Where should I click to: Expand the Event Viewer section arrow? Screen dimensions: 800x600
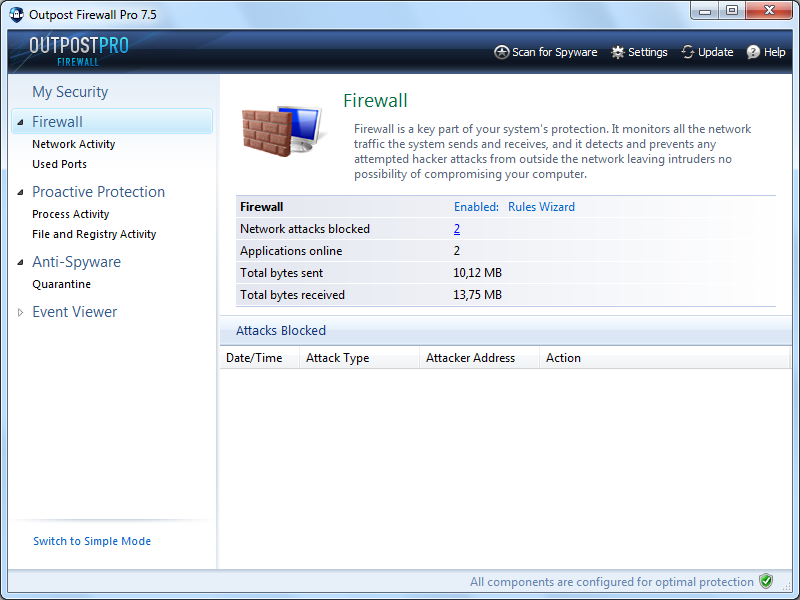(x=20, y=312)
